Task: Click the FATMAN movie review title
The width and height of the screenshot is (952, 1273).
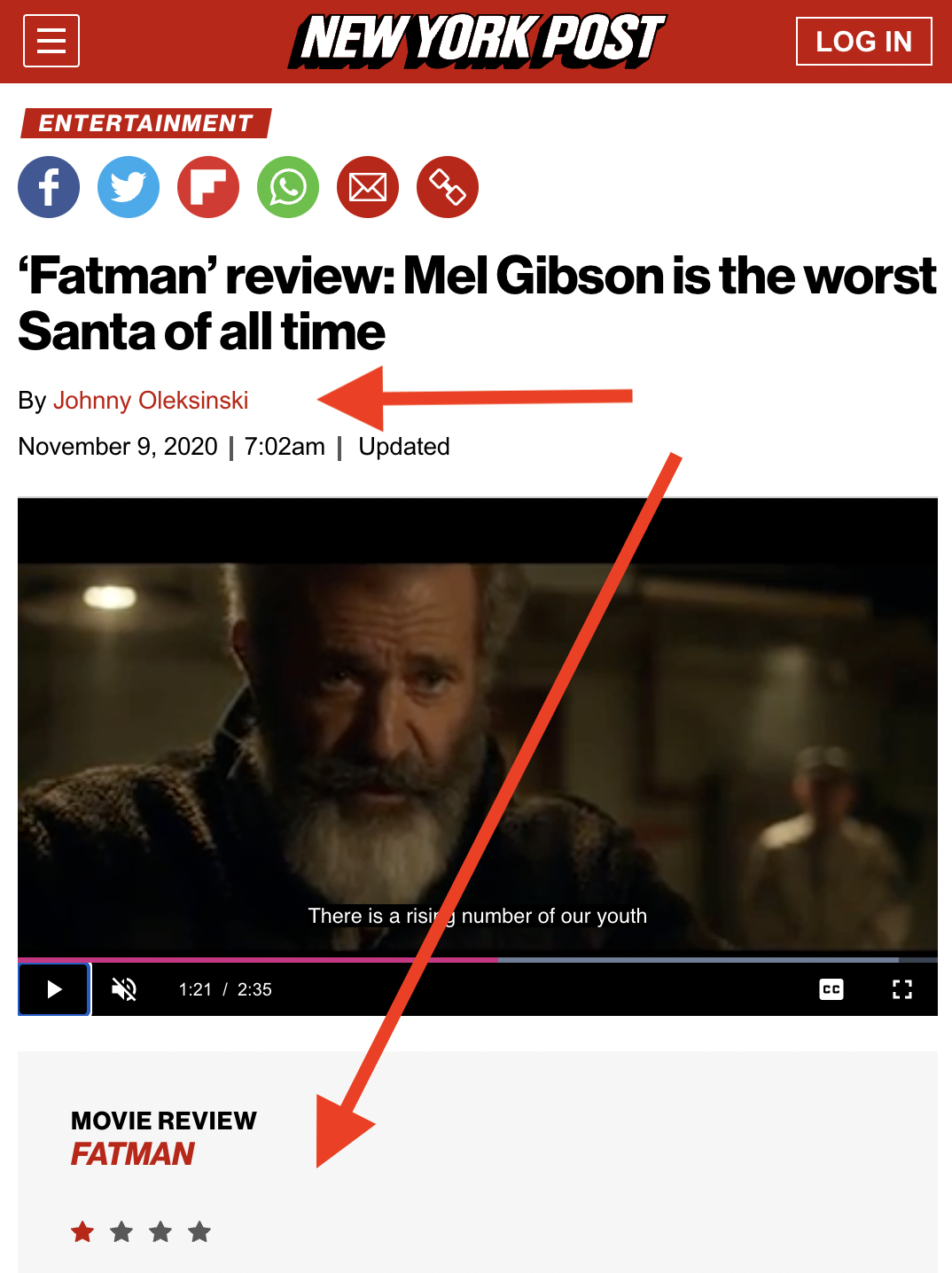Action: tap(133, 1154)
